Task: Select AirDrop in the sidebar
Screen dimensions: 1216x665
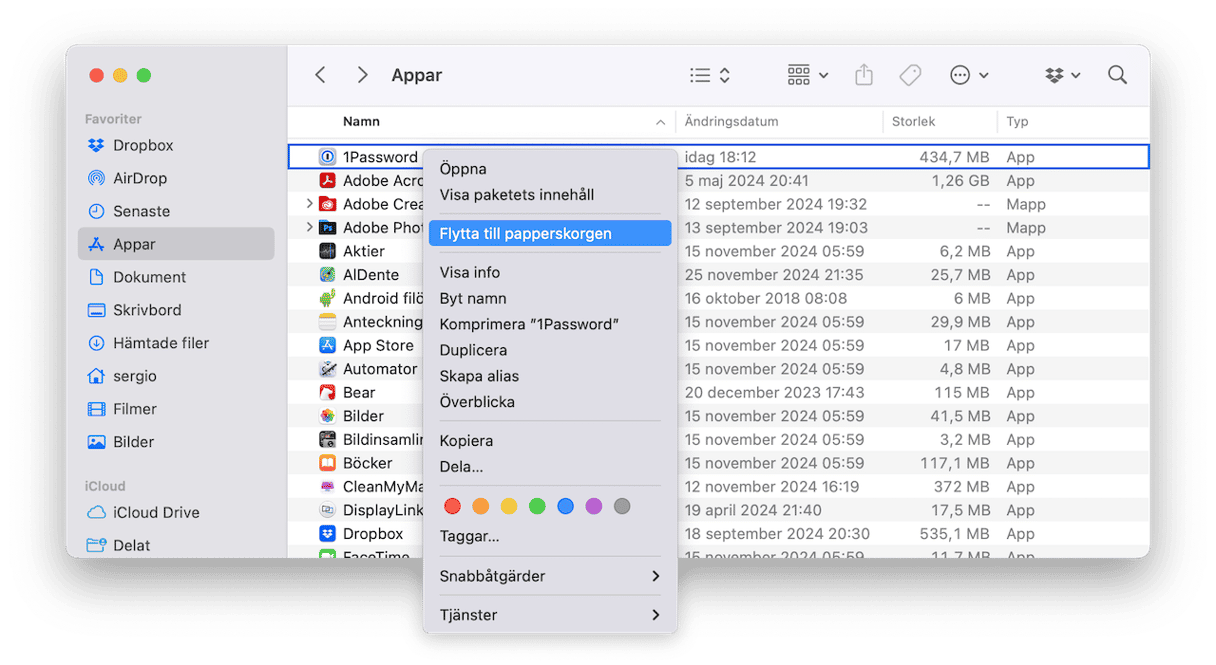Action: [176, 178]
